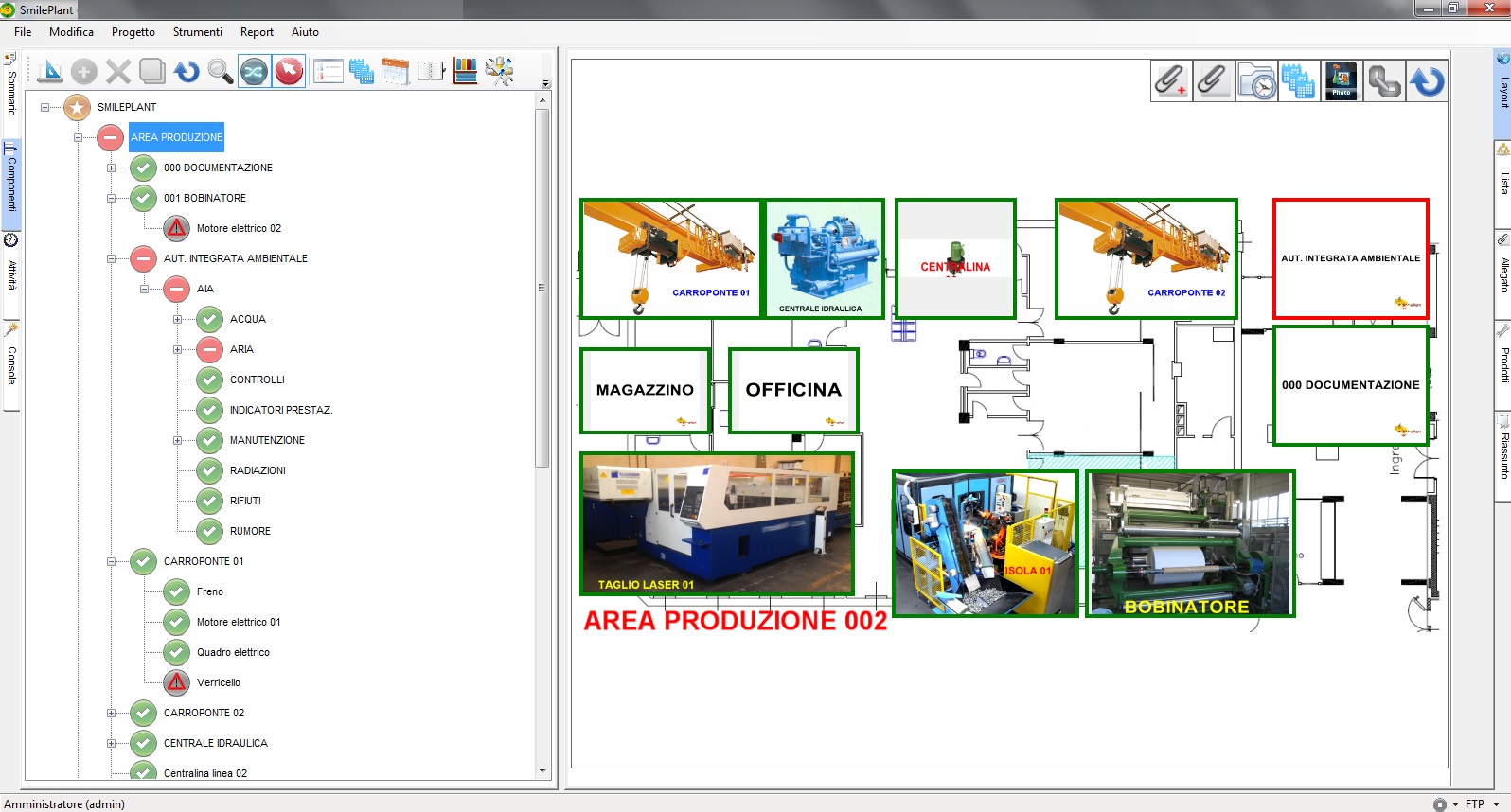
Task: Open the Strumenti menu
Action: [197, 32]
